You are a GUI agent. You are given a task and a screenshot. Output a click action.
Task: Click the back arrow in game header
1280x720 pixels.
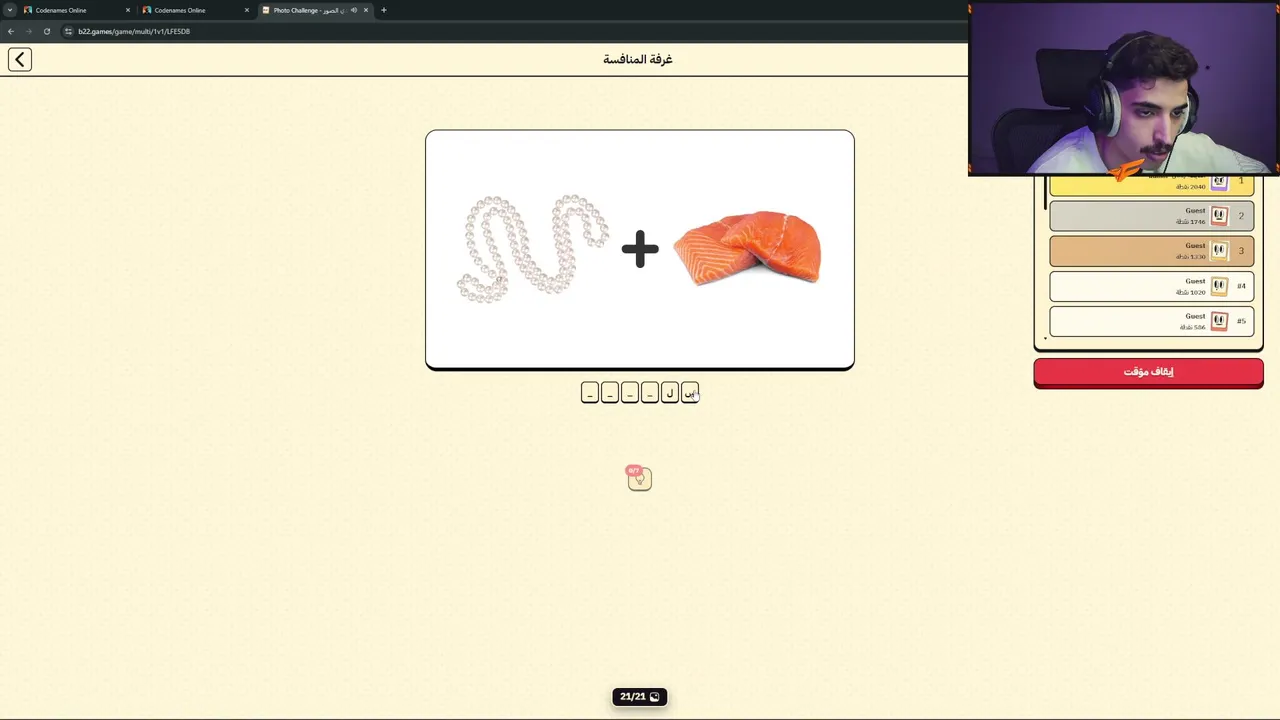click(x=20, y=59)
